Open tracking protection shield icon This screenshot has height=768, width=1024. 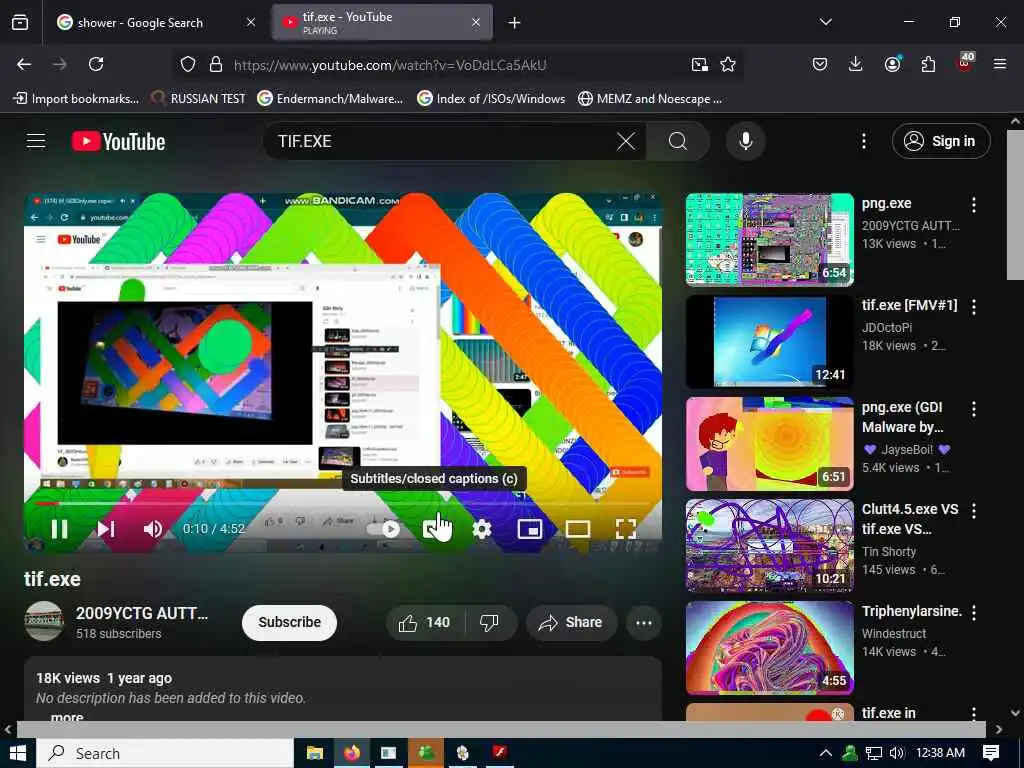(188, 64)
